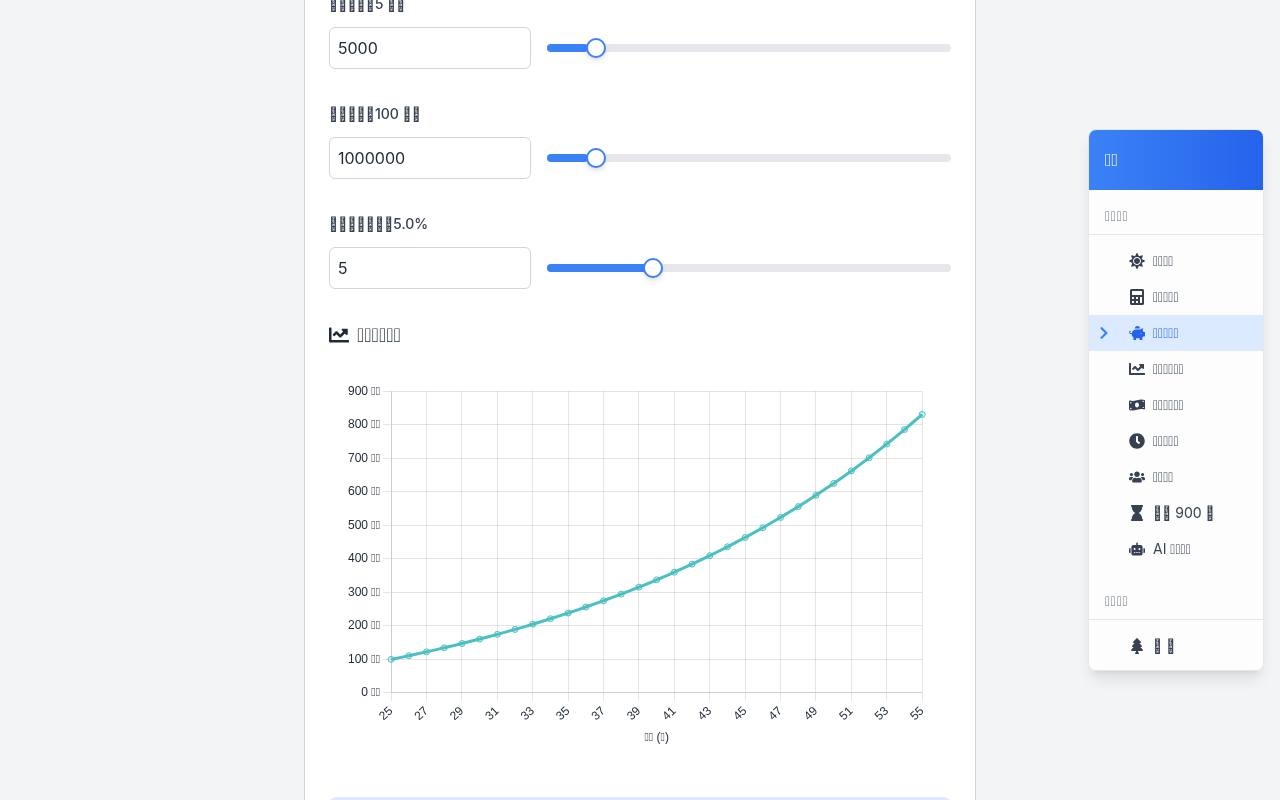1280x800 pixels.
Task: Click the input field containing 1000000
Action: [x=430, y=158]
